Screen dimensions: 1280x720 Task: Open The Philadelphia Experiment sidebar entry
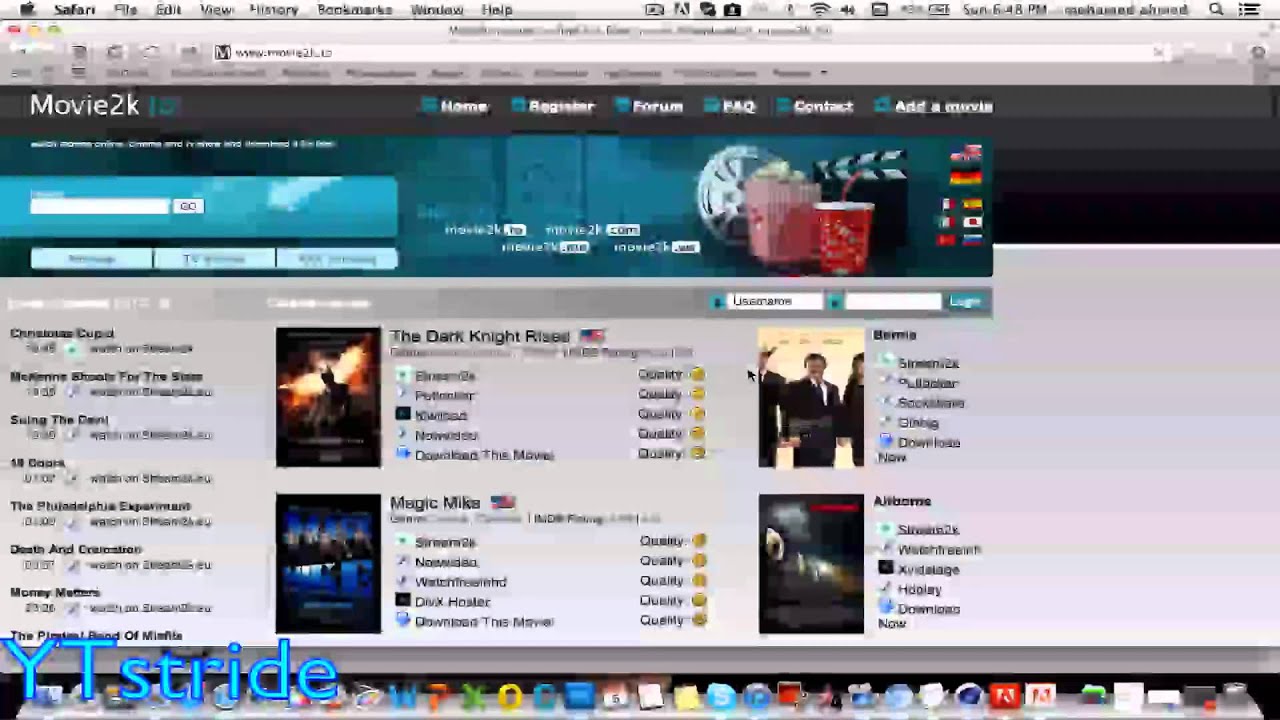click(100, 506)
